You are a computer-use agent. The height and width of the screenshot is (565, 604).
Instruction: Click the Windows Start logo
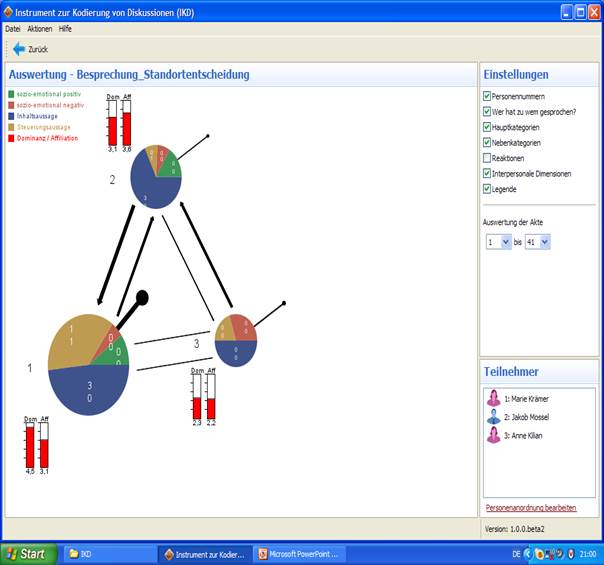point(12,554)
